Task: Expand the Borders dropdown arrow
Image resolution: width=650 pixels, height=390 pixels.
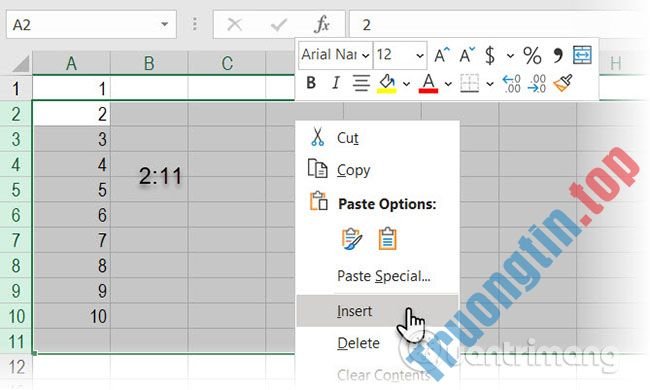Action: coord(490,84)
